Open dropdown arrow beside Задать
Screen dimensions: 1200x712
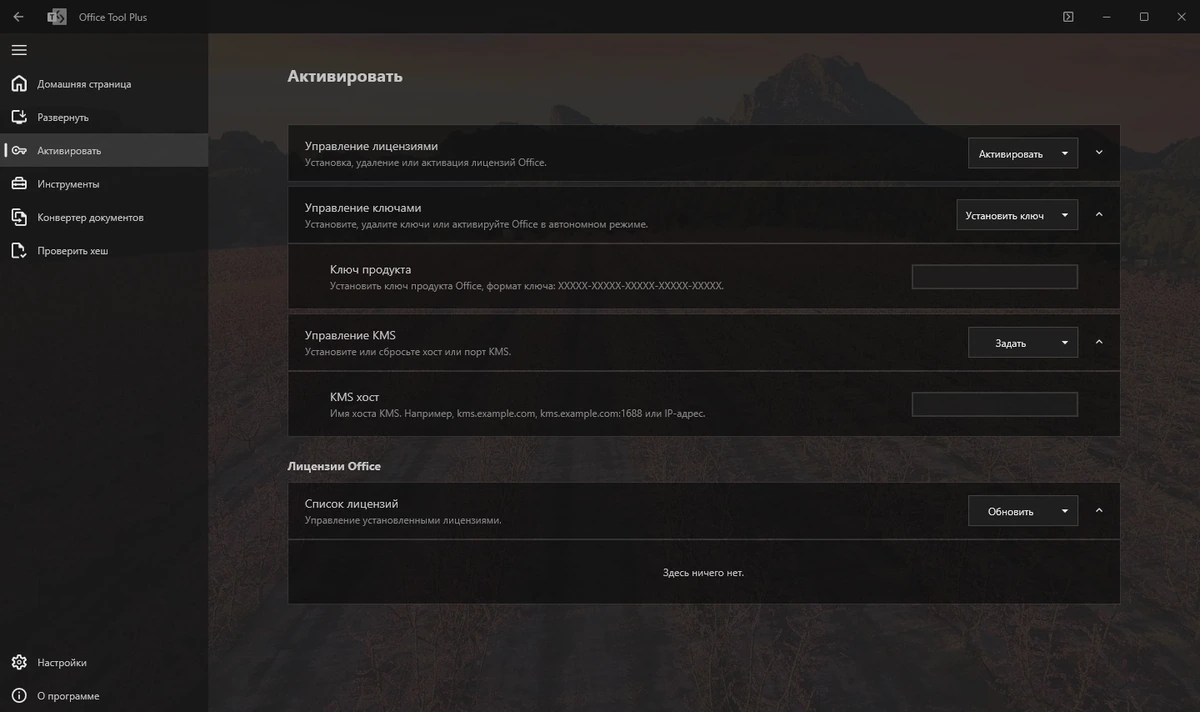[1065, 343]
